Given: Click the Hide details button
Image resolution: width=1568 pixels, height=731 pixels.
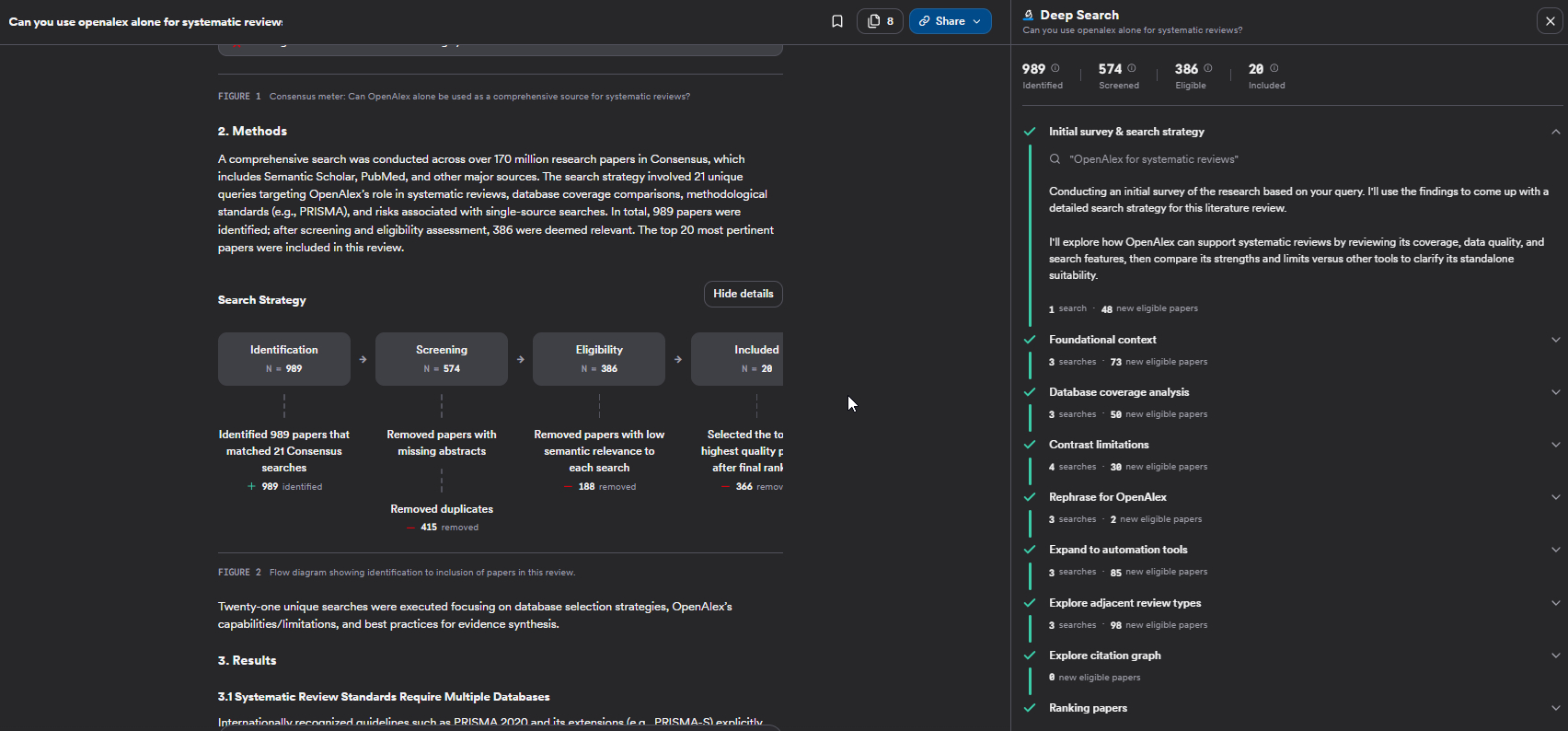Looking at the screenshot, I should click(x=743, y=294).
